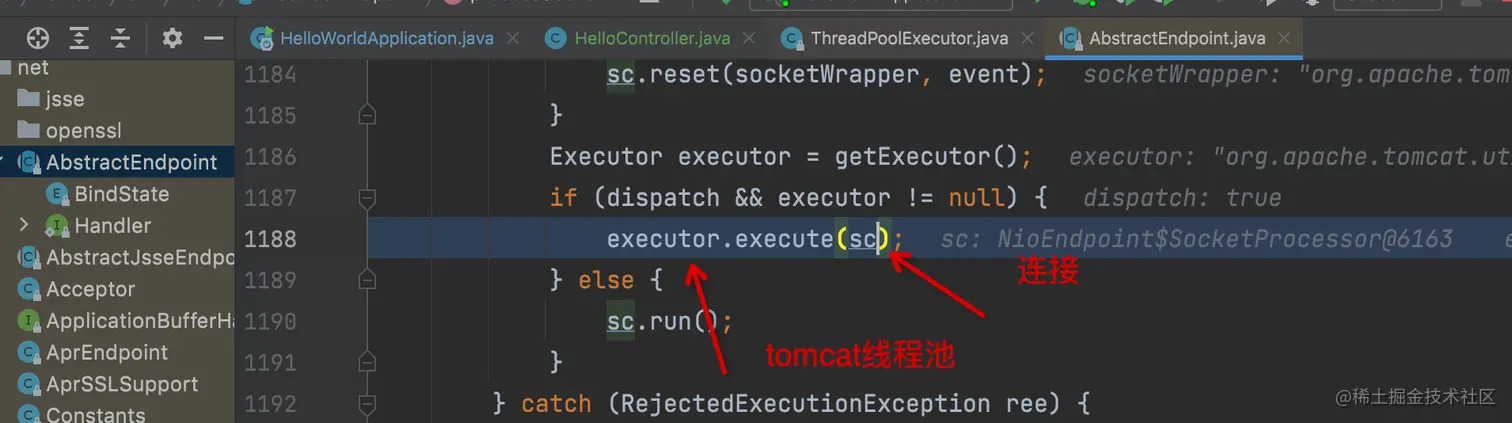1512x423 pixels.
Task: Expand the Handler node in tree
Action: [x=24, y=225]
